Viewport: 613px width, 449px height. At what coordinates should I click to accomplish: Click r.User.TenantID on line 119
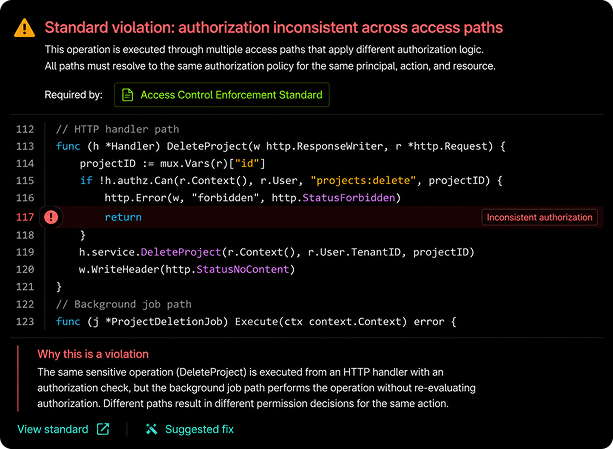pyautogui.click(x=355, y=252)
